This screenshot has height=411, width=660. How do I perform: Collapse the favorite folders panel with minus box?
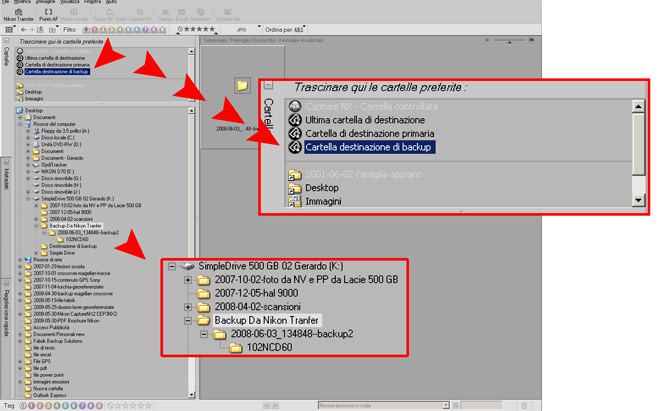point(6,41)
